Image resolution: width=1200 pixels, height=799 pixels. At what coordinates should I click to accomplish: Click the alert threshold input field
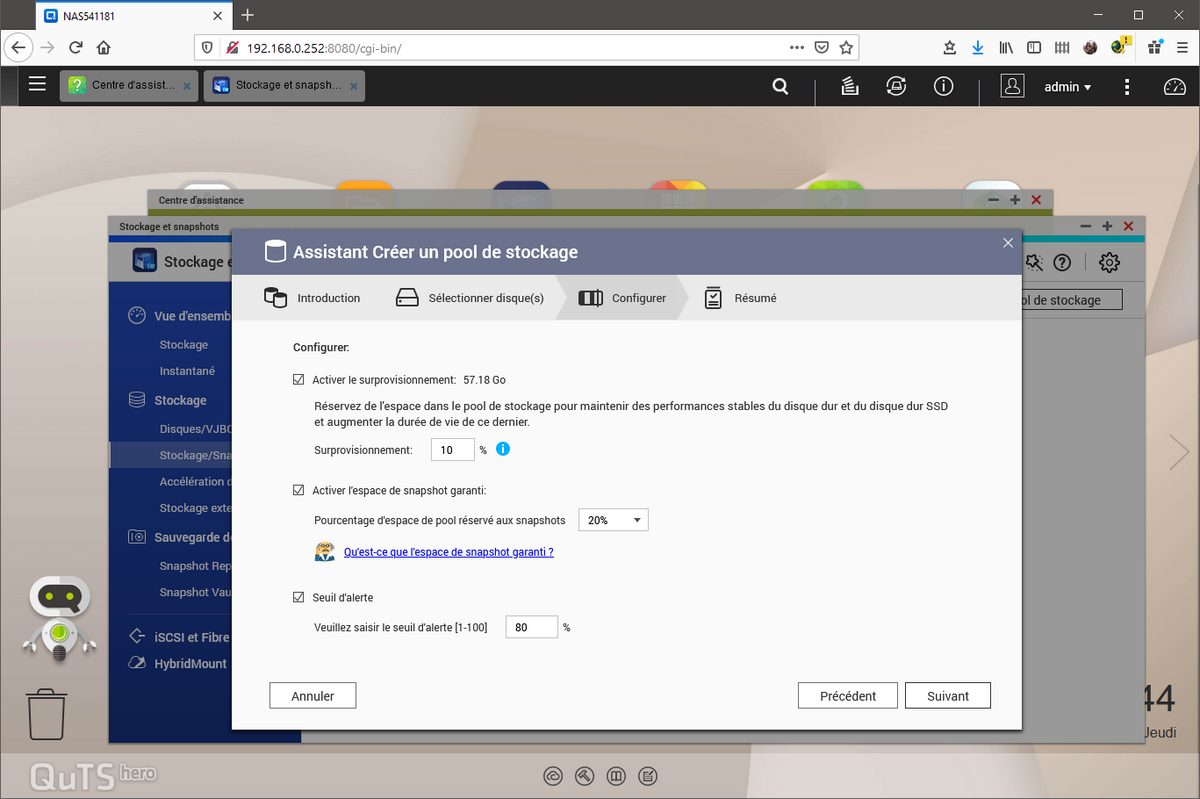[x=531, y=627]
